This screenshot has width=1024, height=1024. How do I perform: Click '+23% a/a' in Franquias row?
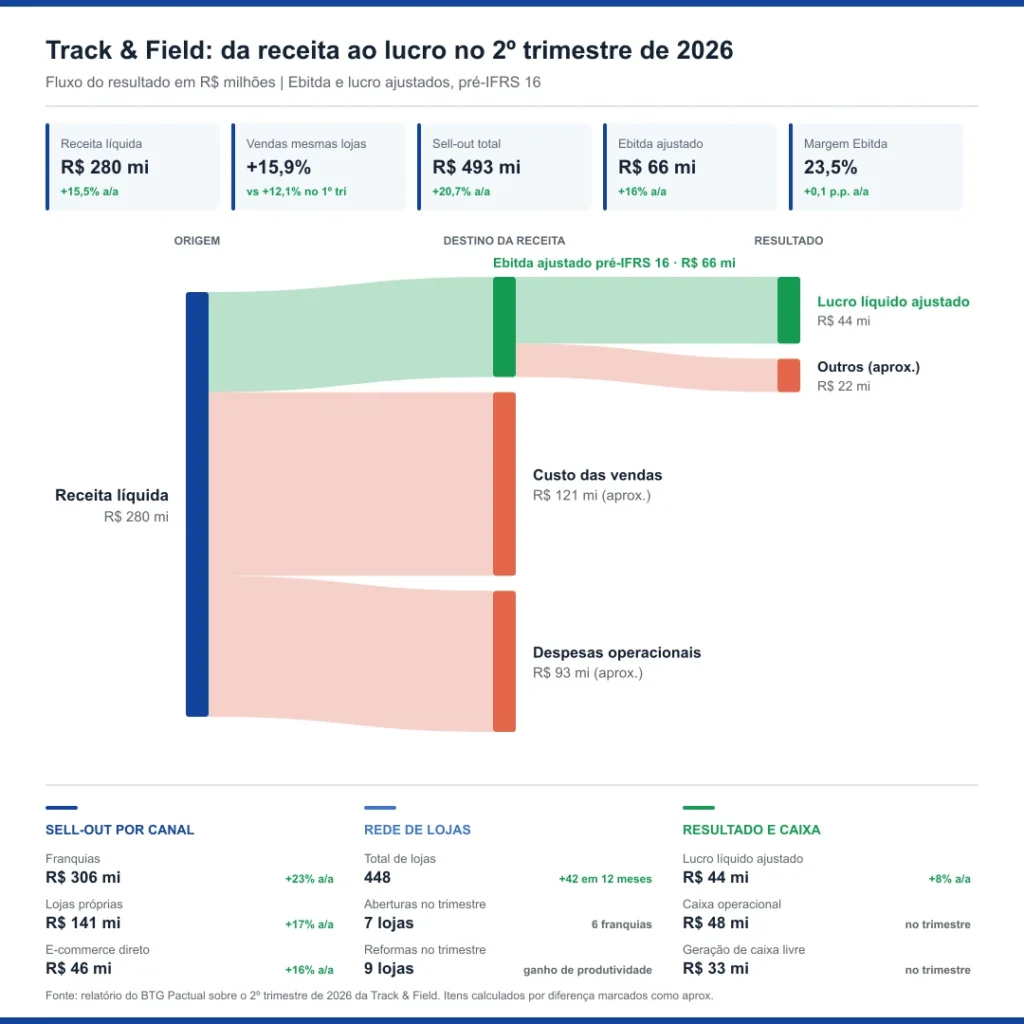(309, 880)
